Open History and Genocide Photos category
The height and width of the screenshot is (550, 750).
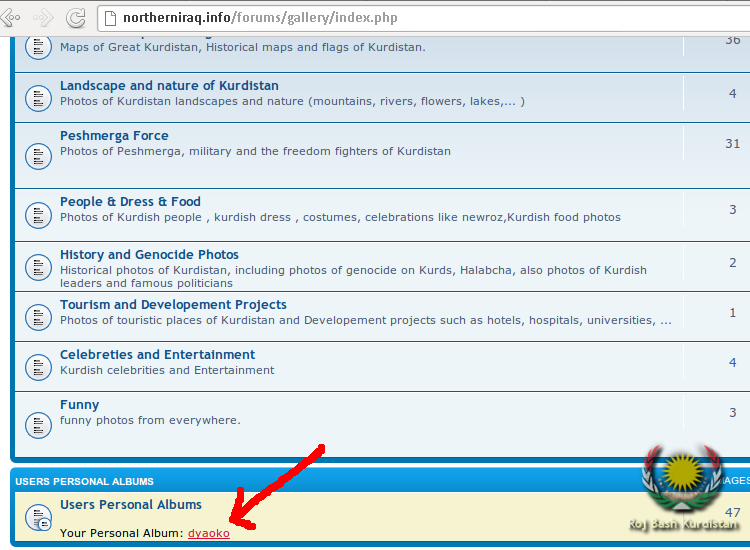click(x=149, y=255)
